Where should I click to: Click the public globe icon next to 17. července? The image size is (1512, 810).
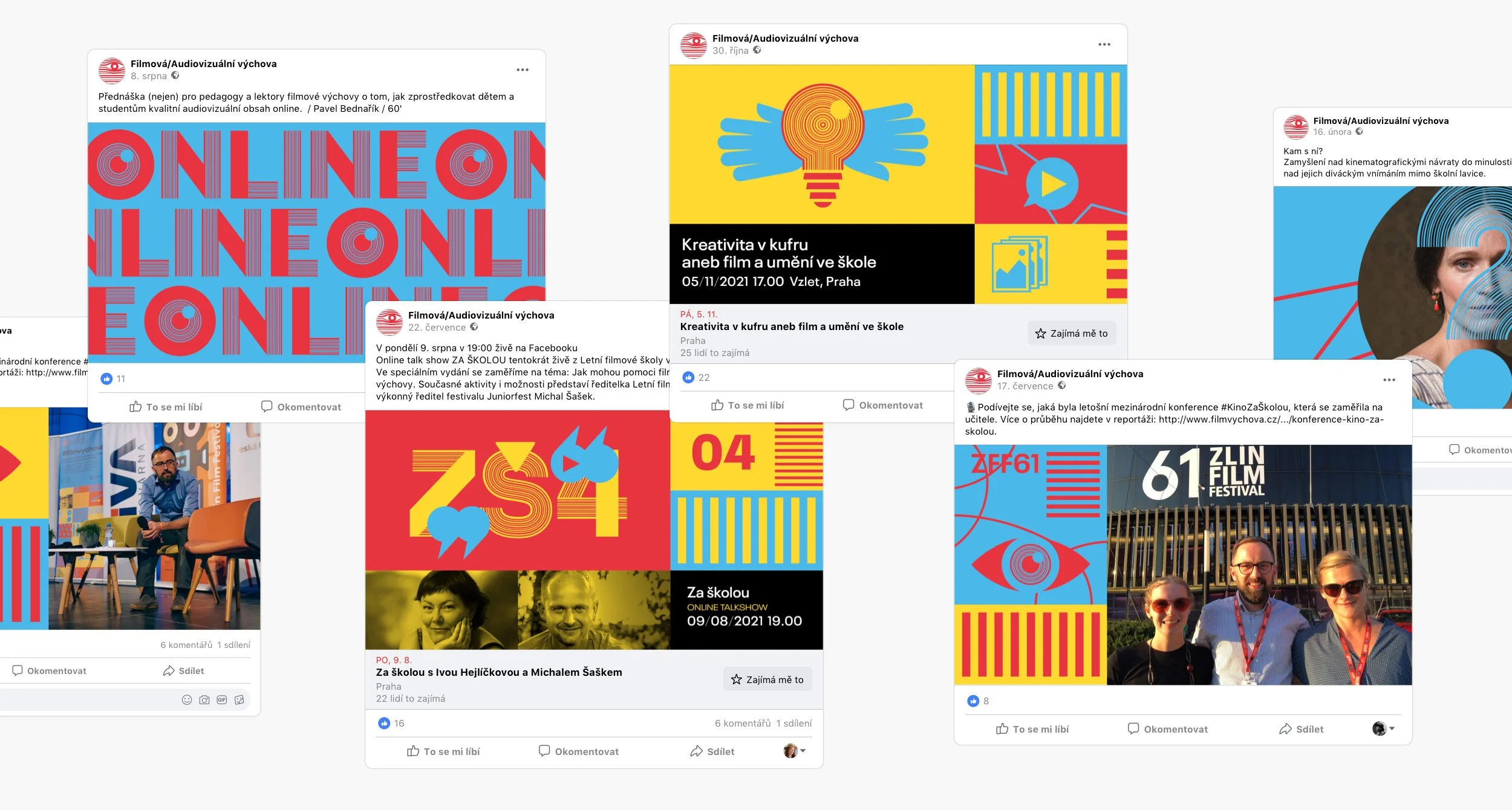pos(1061,386)
